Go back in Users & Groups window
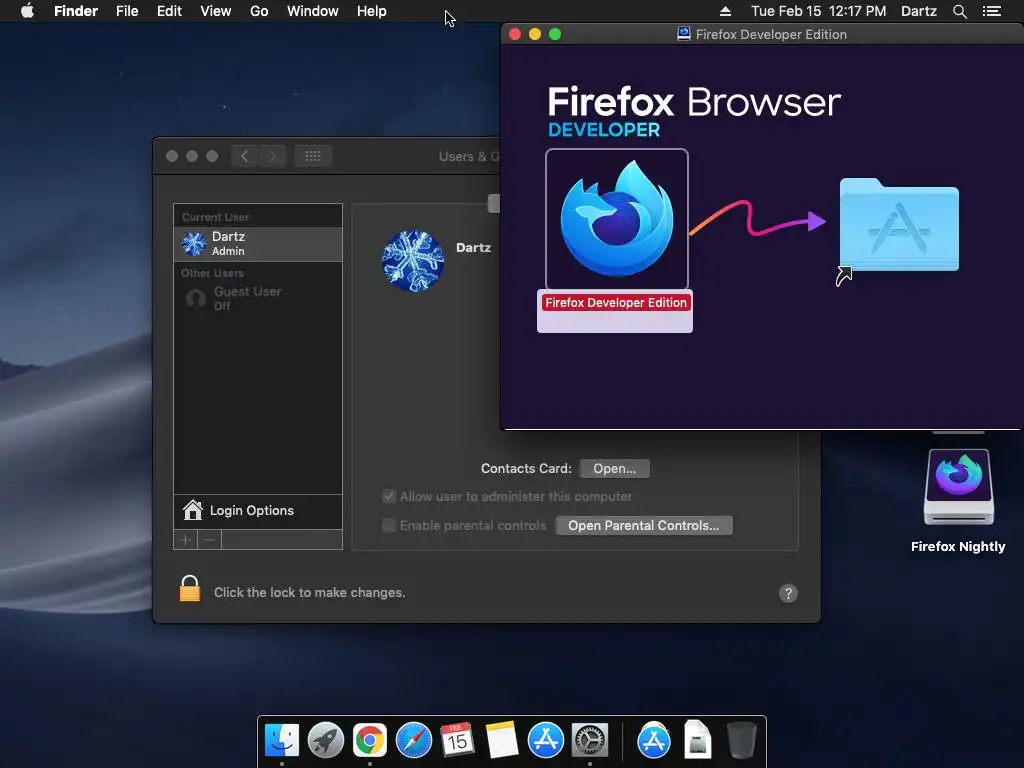Viewport: 1024px width, 768px height. pyautogui.click(x=245, y=156)
